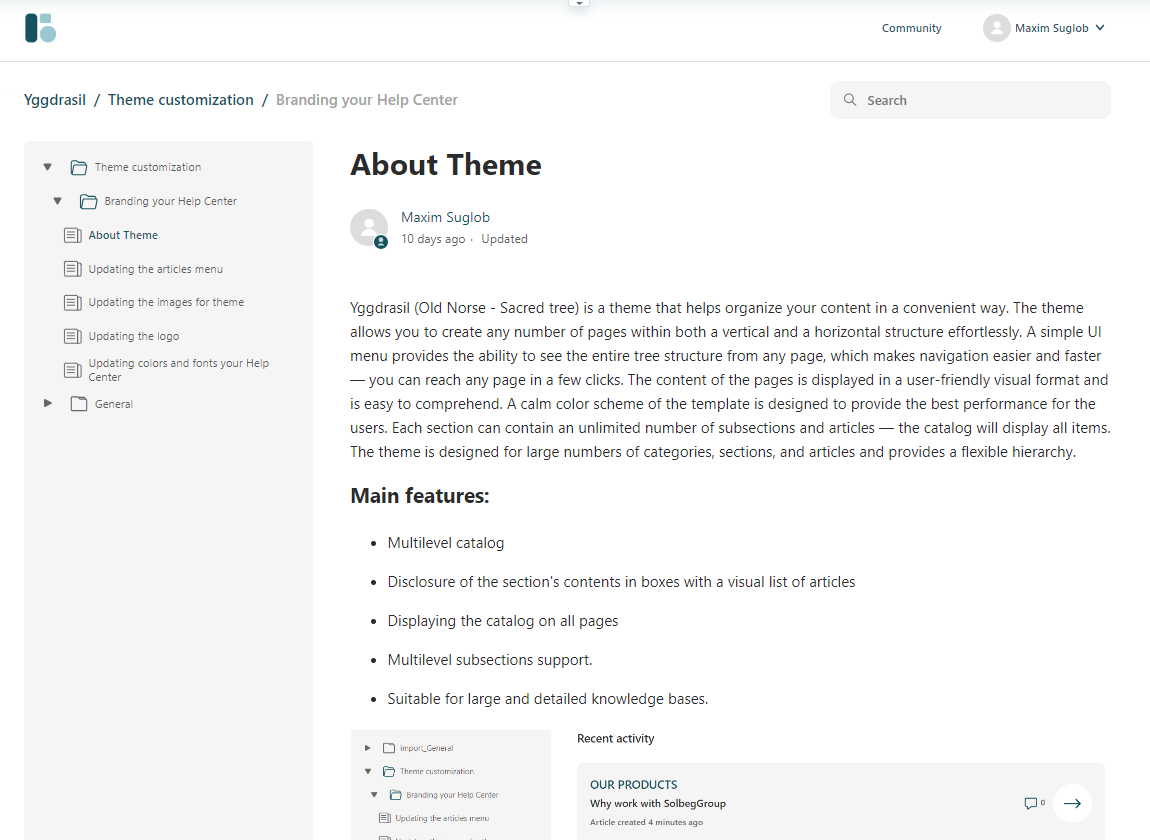Click the author avatar beside Maxim Suglob
Image resolution: width=1150 pixels, height=840 pixels.
pyautogui.click(x=368, y=227)
